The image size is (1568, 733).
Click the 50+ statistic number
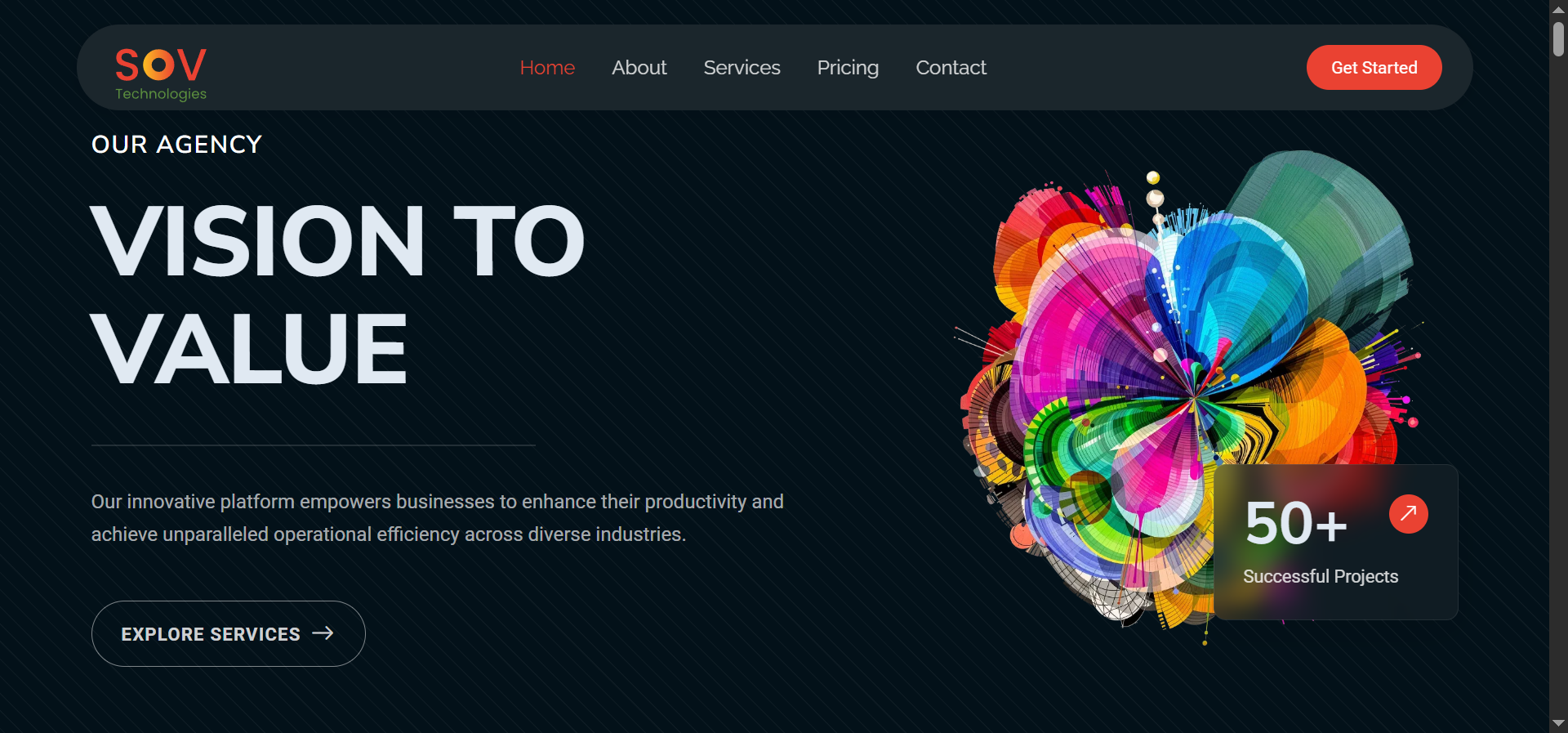point(1295,524)
